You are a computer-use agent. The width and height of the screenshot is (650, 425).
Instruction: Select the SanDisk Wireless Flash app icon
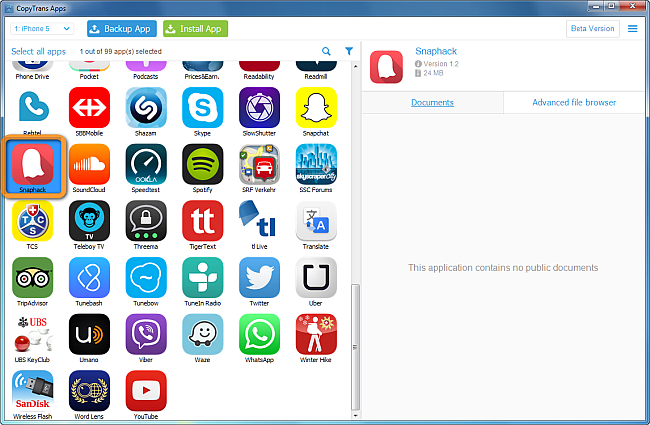(x=32, y=391)
